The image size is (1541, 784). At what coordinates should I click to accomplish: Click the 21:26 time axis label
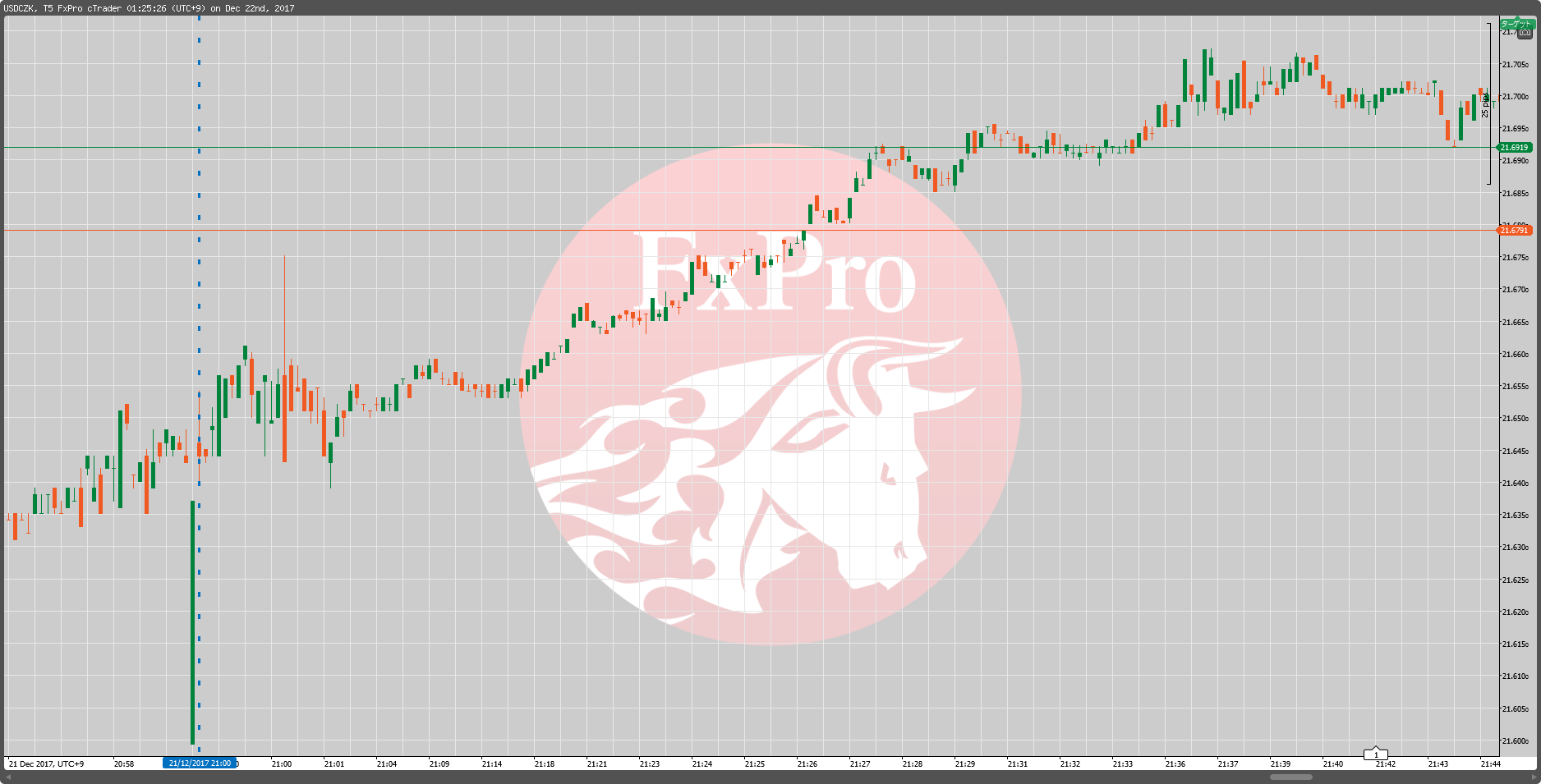click(x=807, y=764)
